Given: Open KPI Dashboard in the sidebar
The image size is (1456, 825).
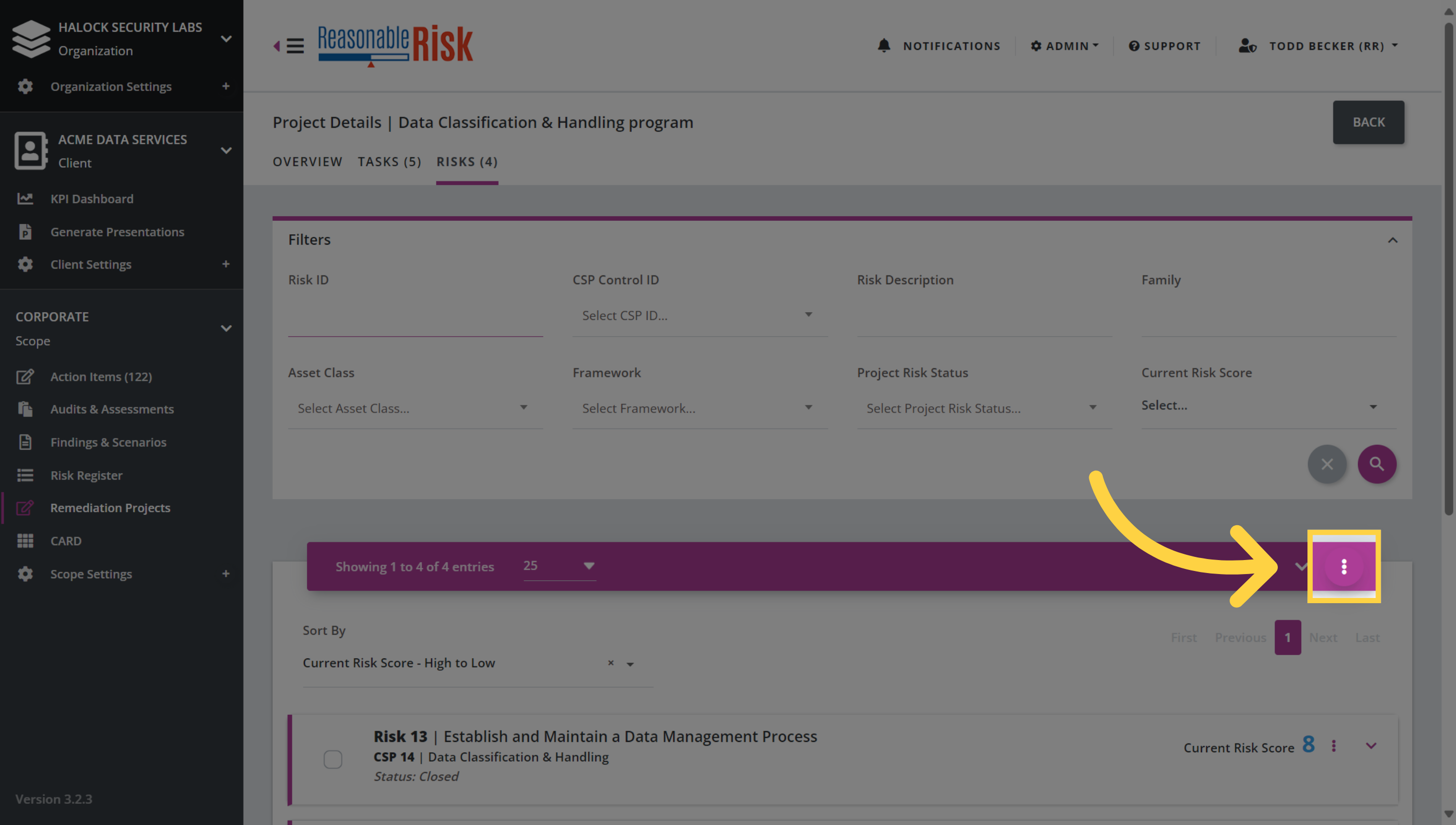Looking at the screenshot, I should tap(92, 199).
